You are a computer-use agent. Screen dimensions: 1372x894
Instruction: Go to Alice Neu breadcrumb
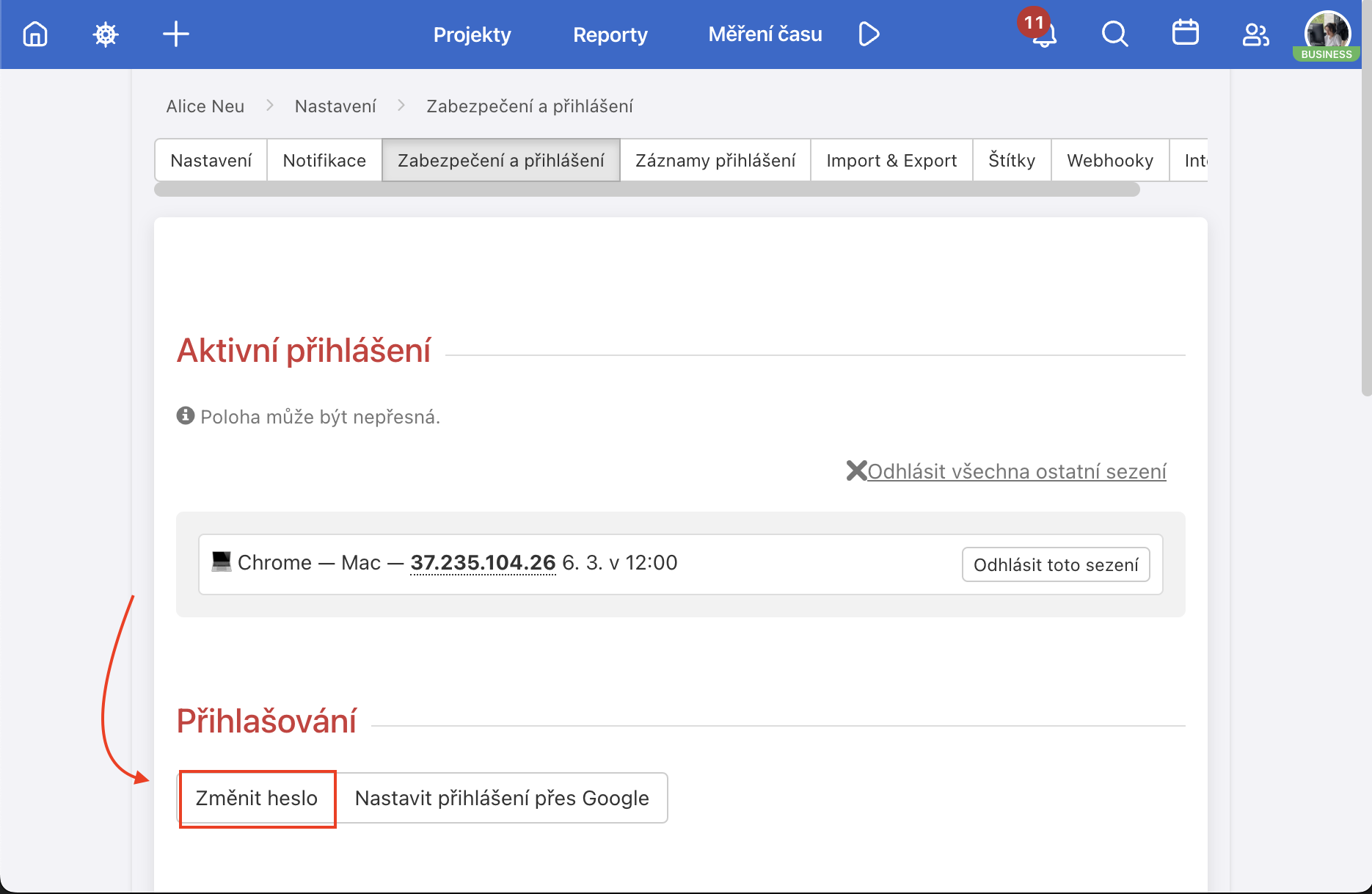click(205, 106)
